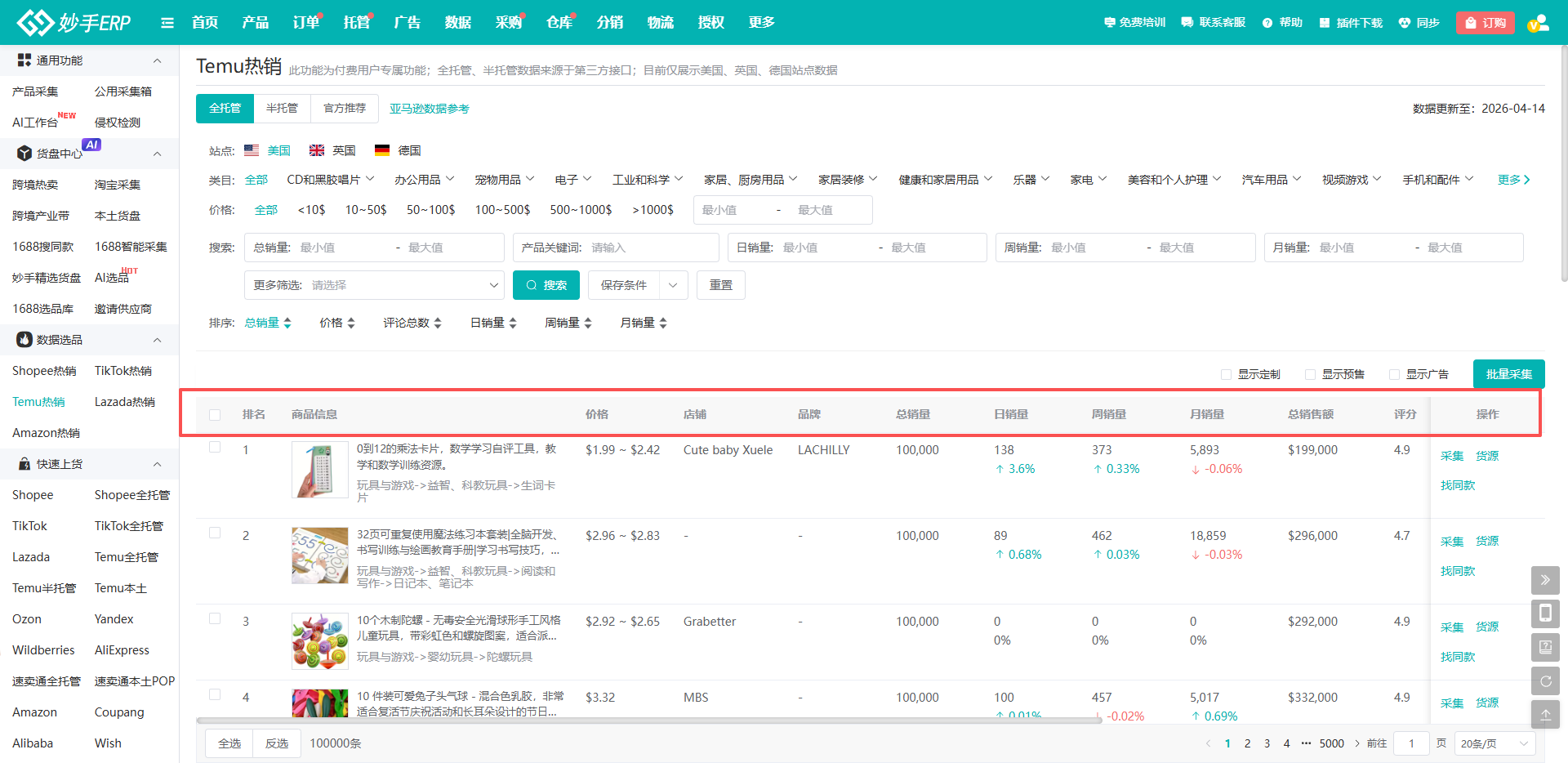Check the rank 1 product row

click(215, 447)
